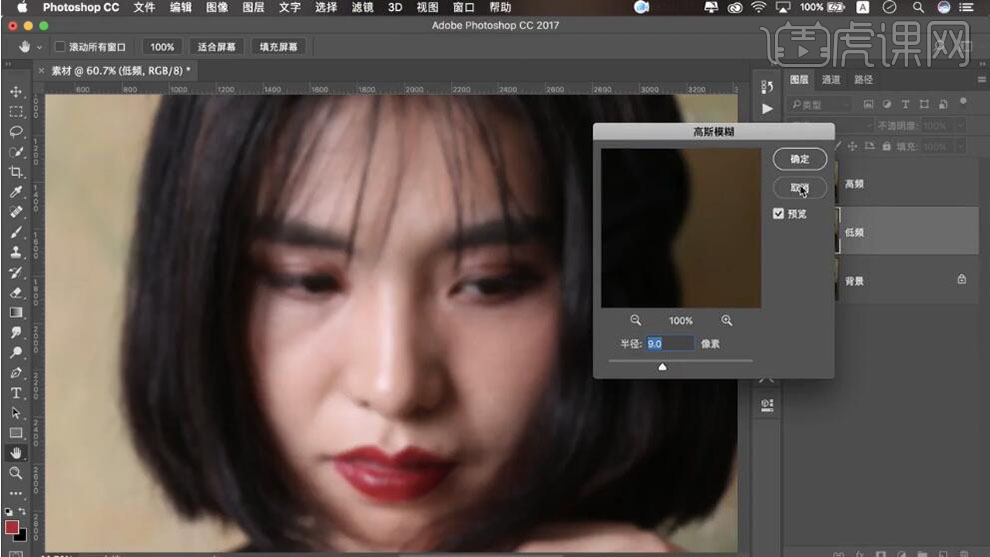
Task: Click 确定 in Gaussian Blur dialog
Action: [800, 159]
